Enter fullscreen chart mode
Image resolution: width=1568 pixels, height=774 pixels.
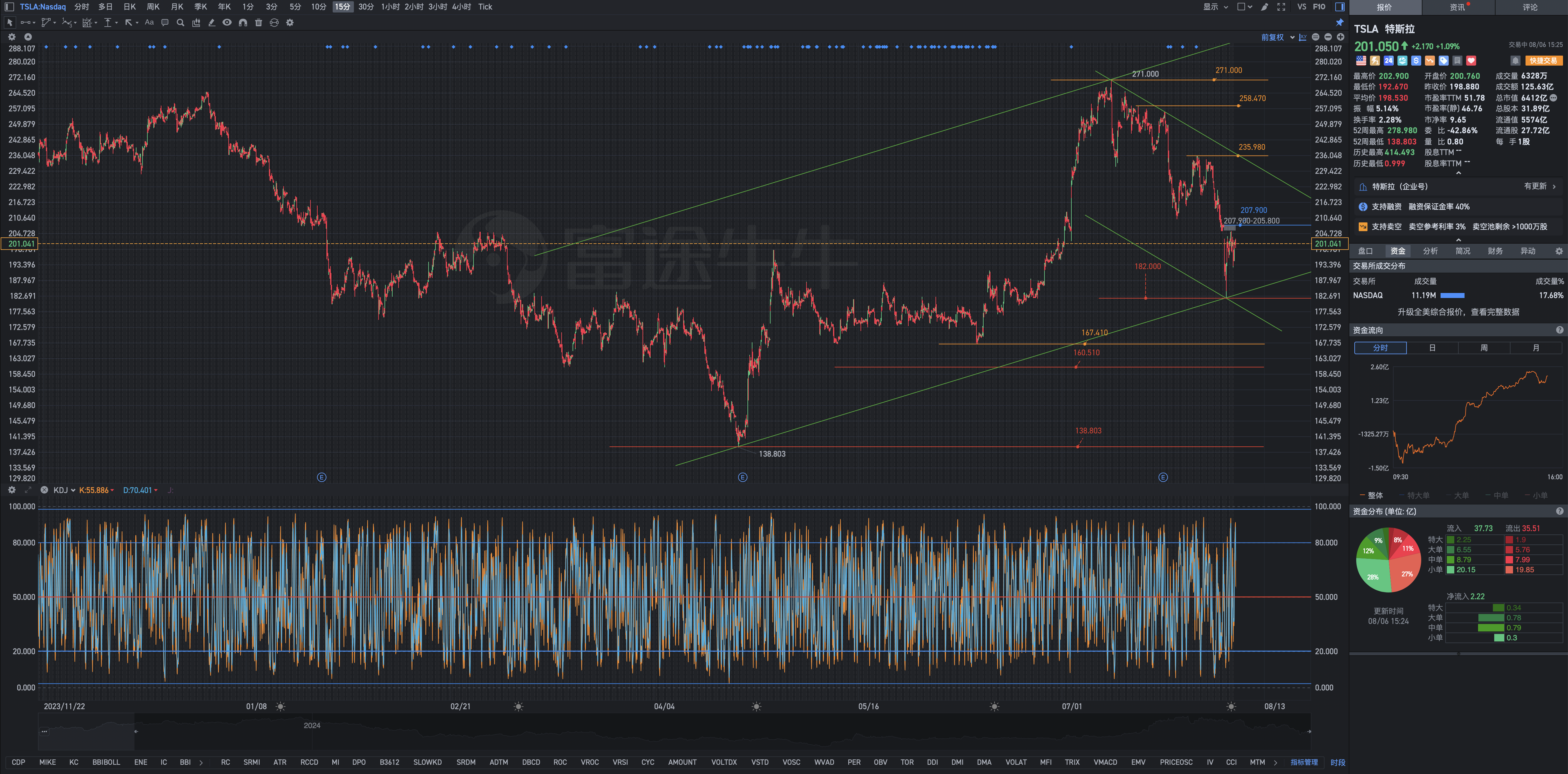coord(1281,7)
